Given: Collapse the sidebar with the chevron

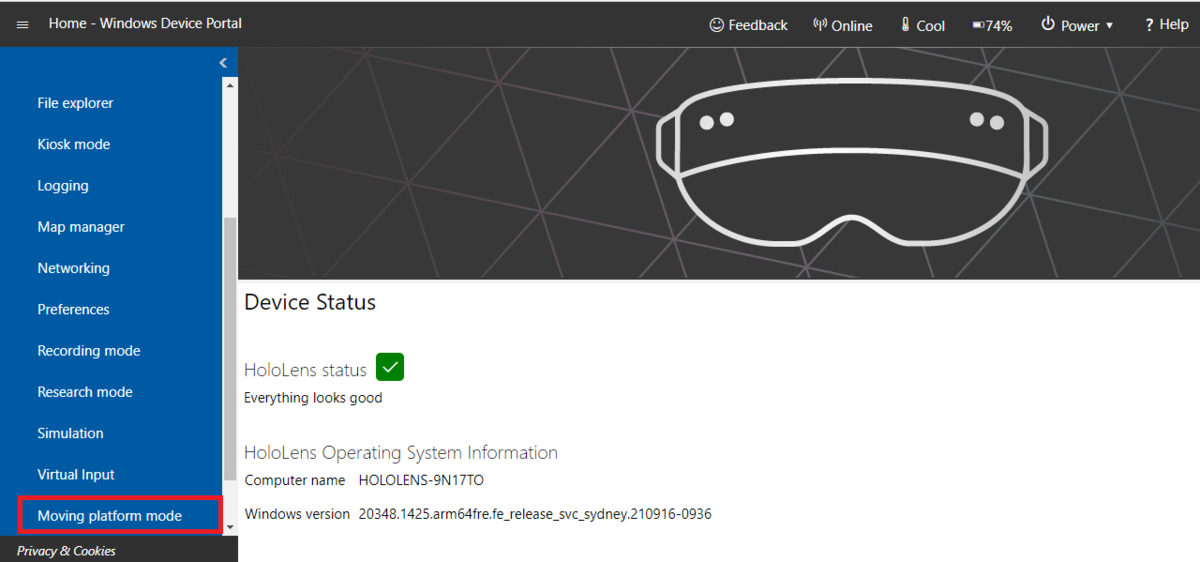Looking at the screenshot, I should [x=223, y=62].
